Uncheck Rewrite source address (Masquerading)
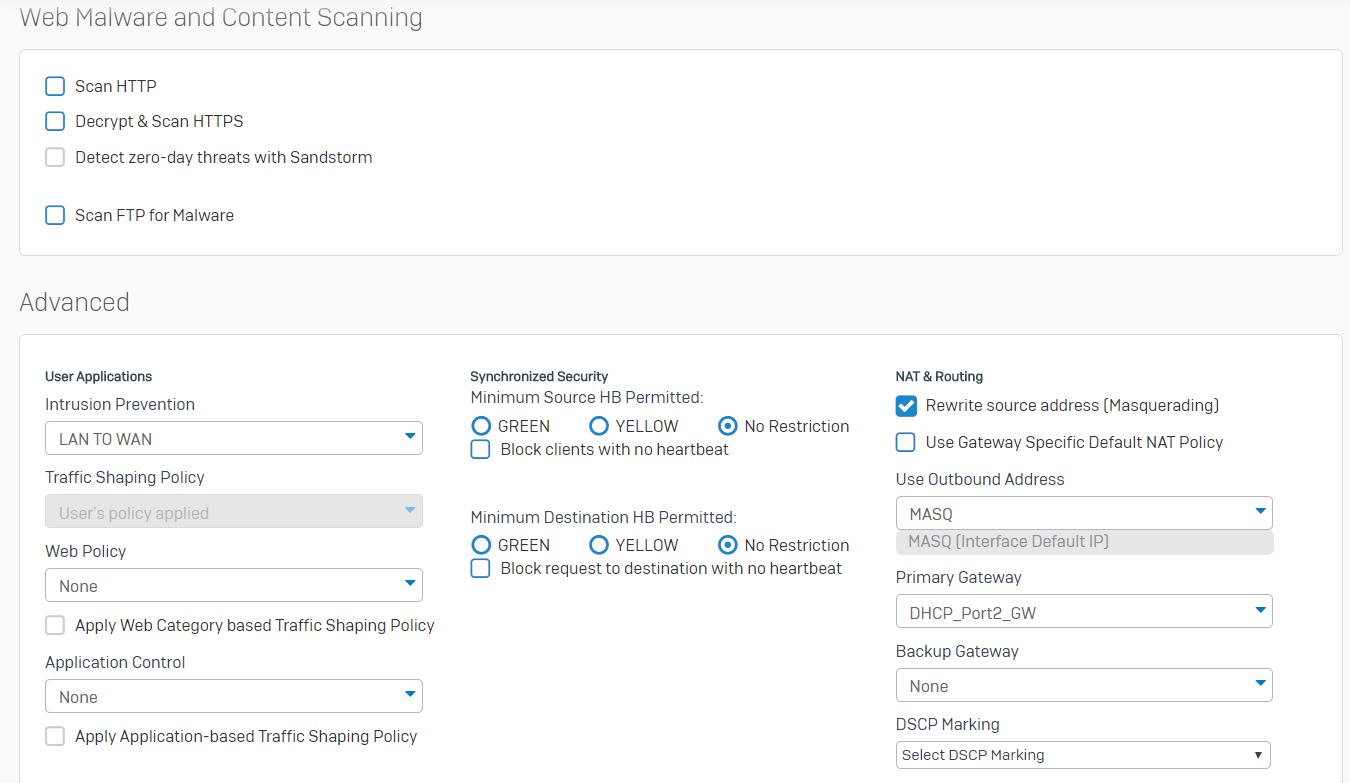Screen dimensions: 1350x783 906,406
